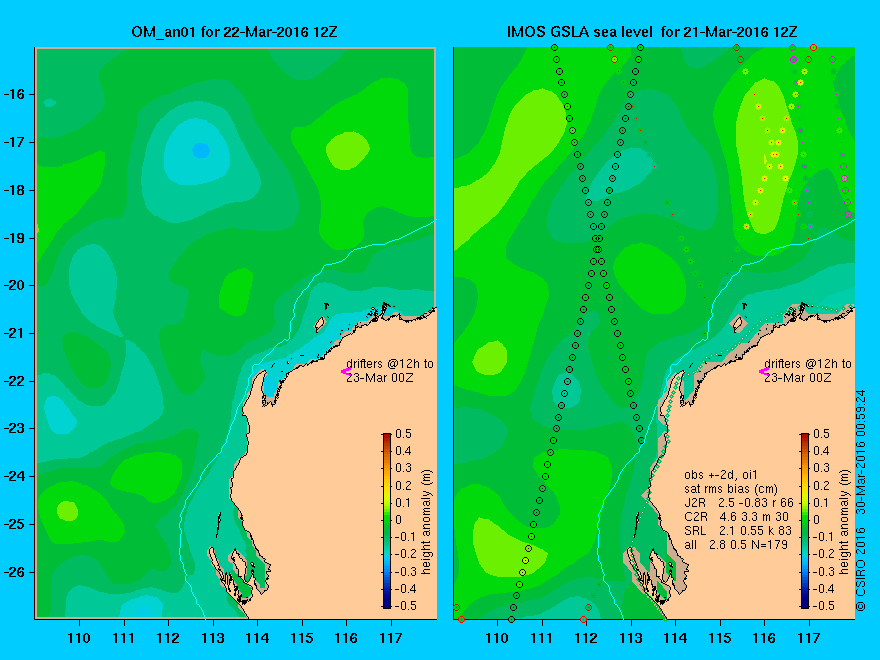
Task: Click longitude label 115 under right map
Action: pyautogui.click(x=720, y=638)
